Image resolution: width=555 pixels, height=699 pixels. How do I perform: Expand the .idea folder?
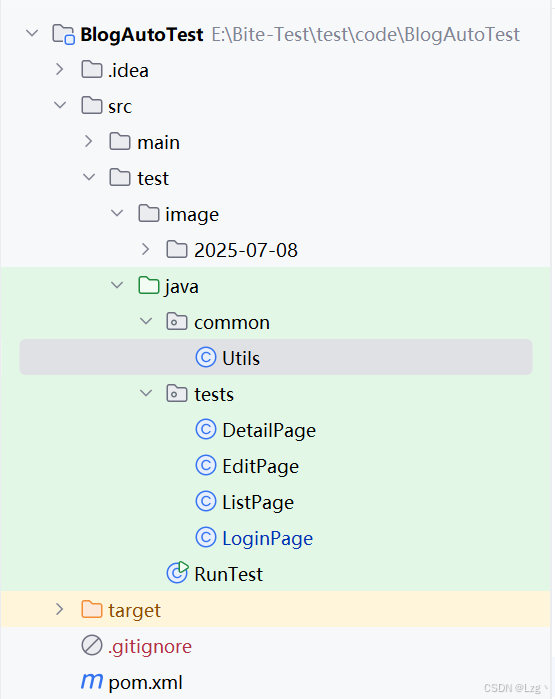point(59,69)
